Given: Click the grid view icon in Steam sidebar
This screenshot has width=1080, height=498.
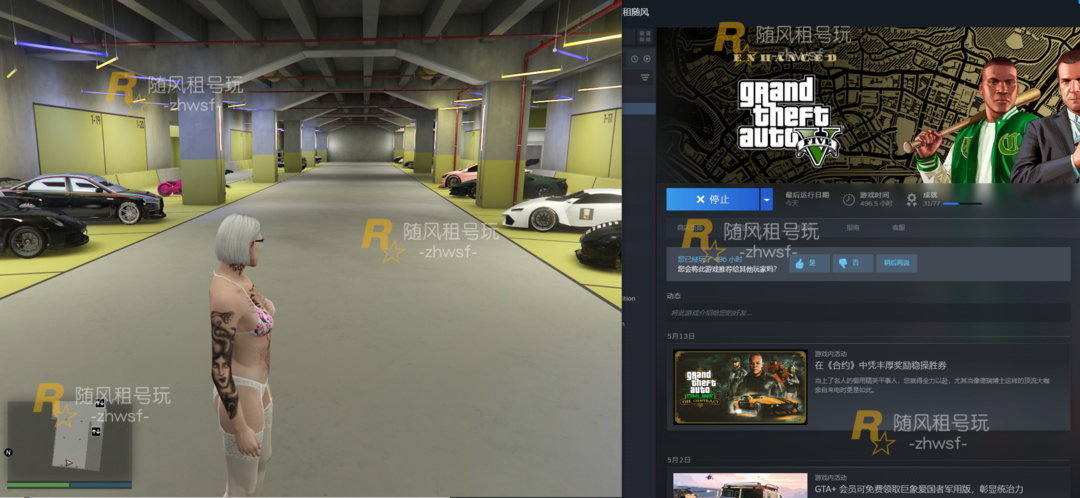Looking at the screenshot, I should tap(645, 36).
